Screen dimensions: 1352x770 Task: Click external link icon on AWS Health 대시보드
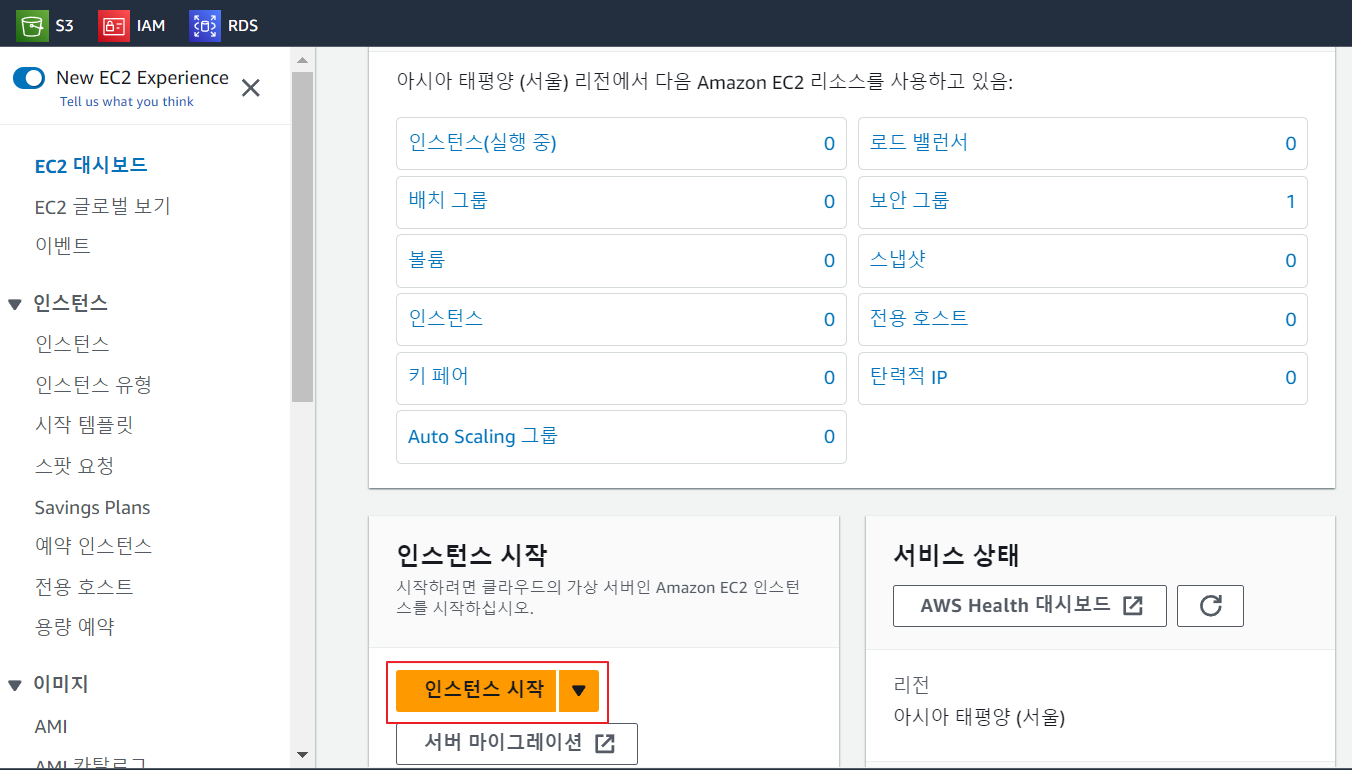1133,606
